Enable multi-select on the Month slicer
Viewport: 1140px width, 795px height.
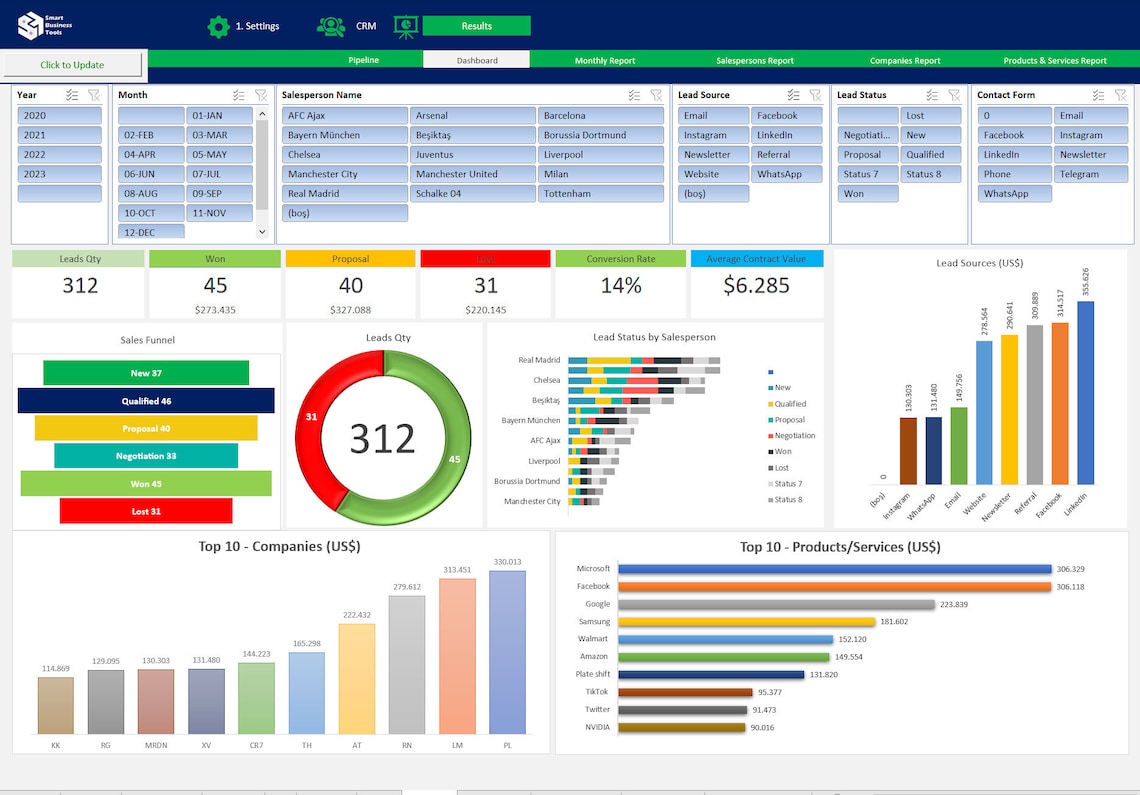point(238,94)
